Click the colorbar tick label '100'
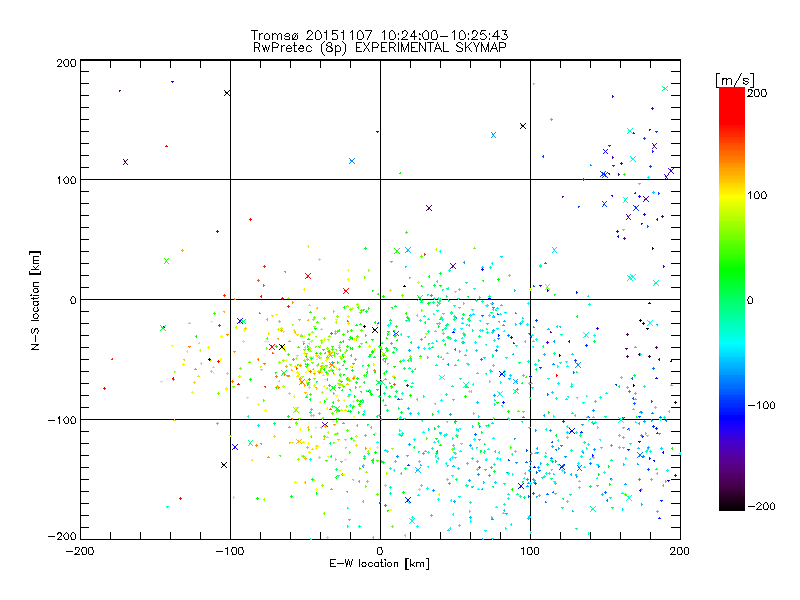Viewport: 800px width, 600px height. [x=757, y=195]
